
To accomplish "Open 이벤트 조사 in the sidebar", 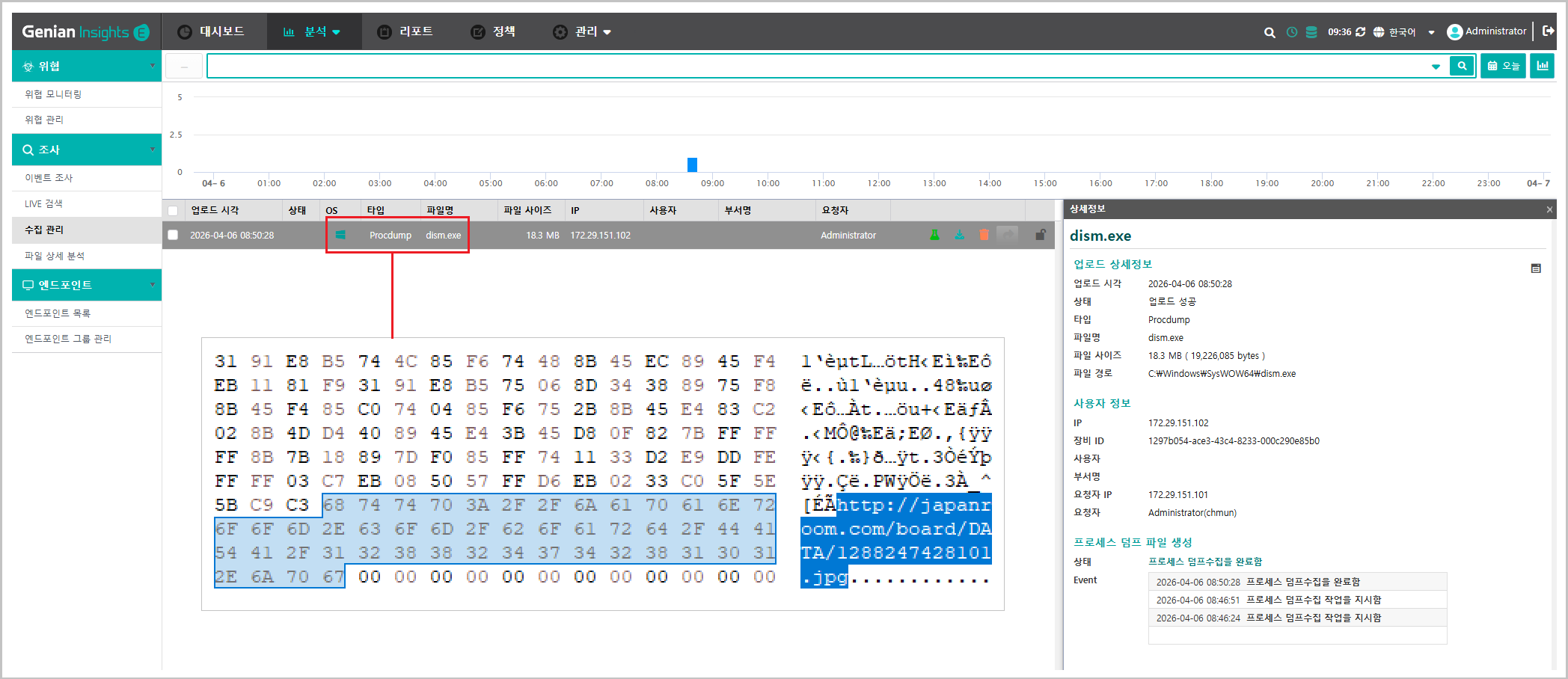I will [x=49, y=178].
